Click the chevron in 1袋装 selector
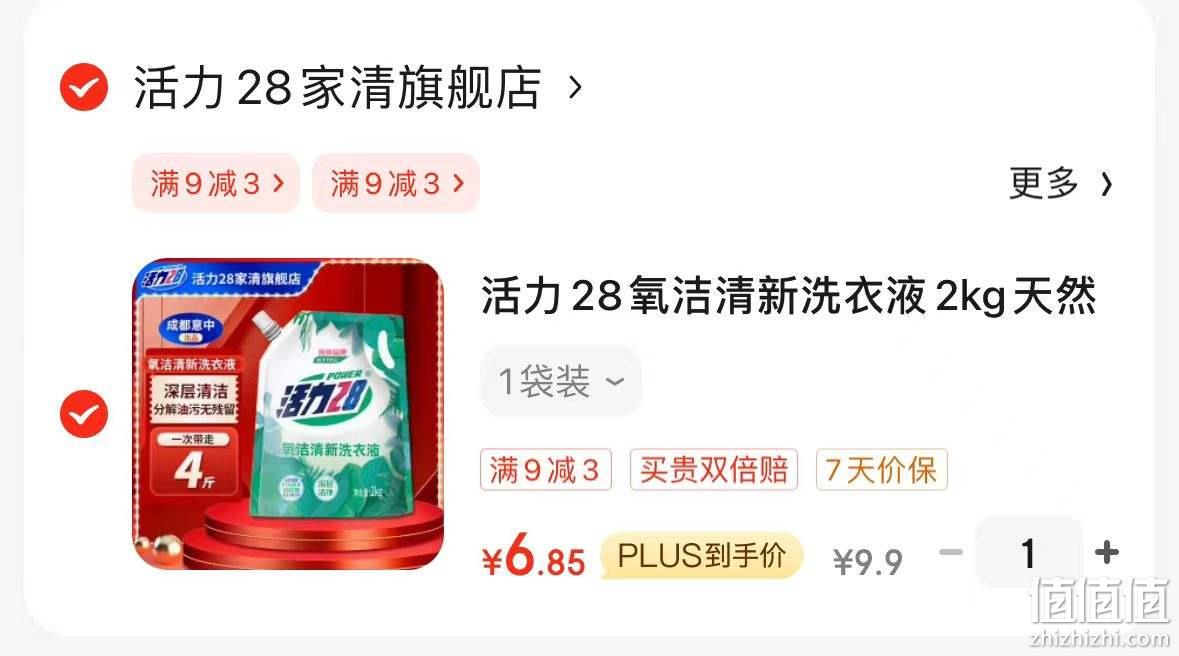 (x=615, y=381)
